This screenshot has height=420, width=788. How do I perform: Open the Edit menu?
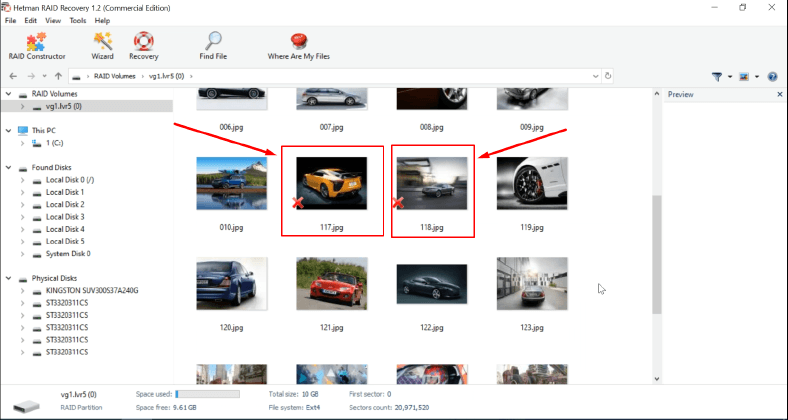[x=31, y=21]
